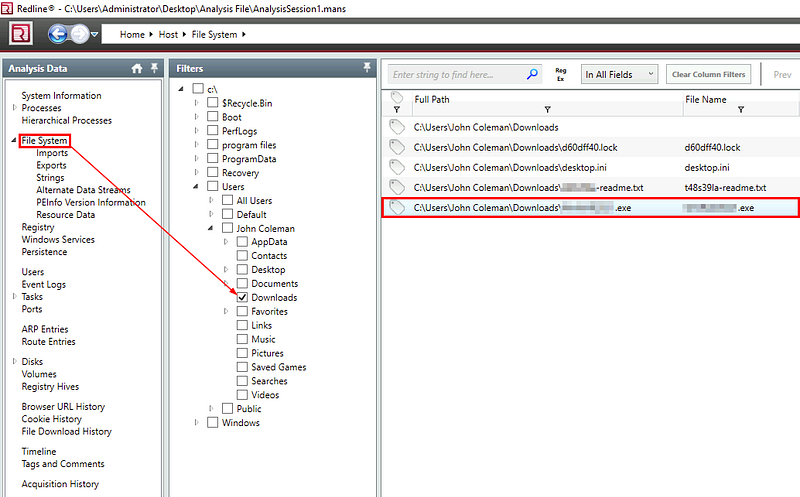Check the Boot folder checkbox
Screen dimensions: 800x497
tap(212, 116)
